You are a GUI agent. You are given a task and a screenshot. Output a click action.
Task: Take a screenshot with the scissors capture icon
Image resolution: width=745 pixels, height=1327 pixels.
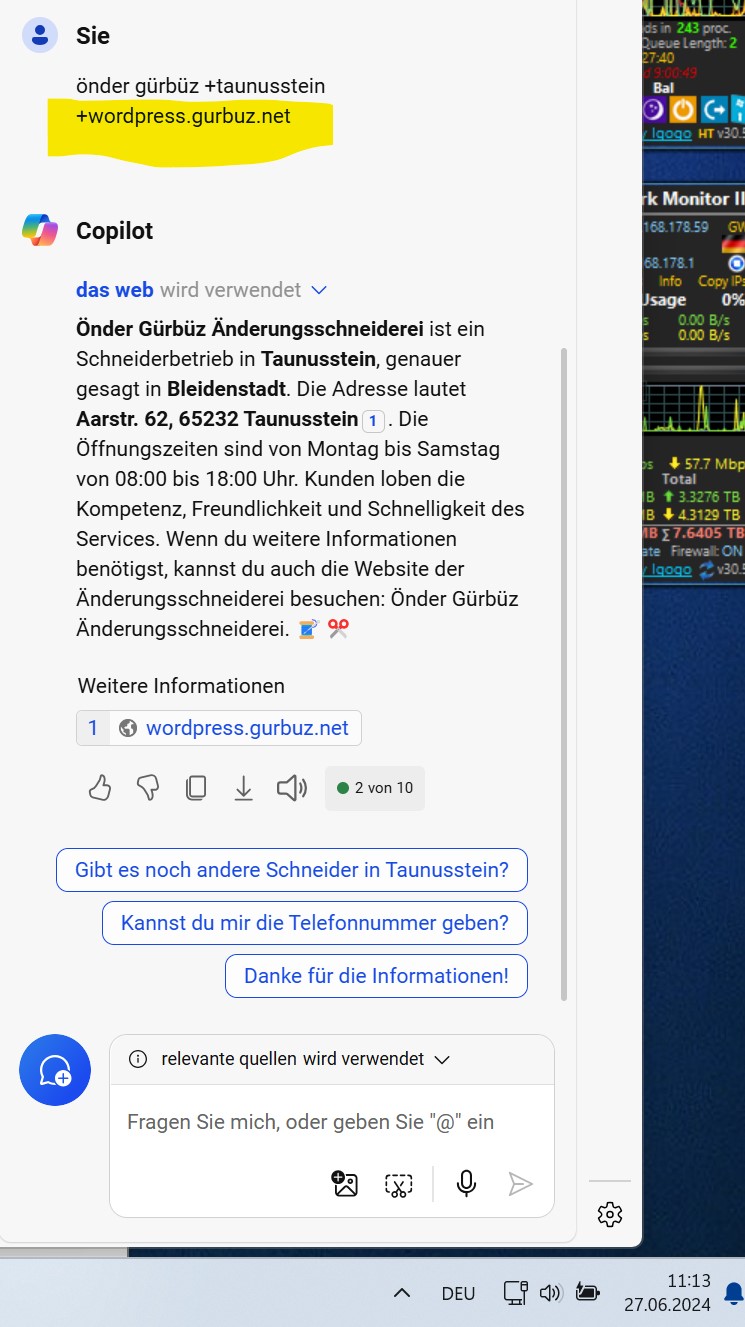399,1185
